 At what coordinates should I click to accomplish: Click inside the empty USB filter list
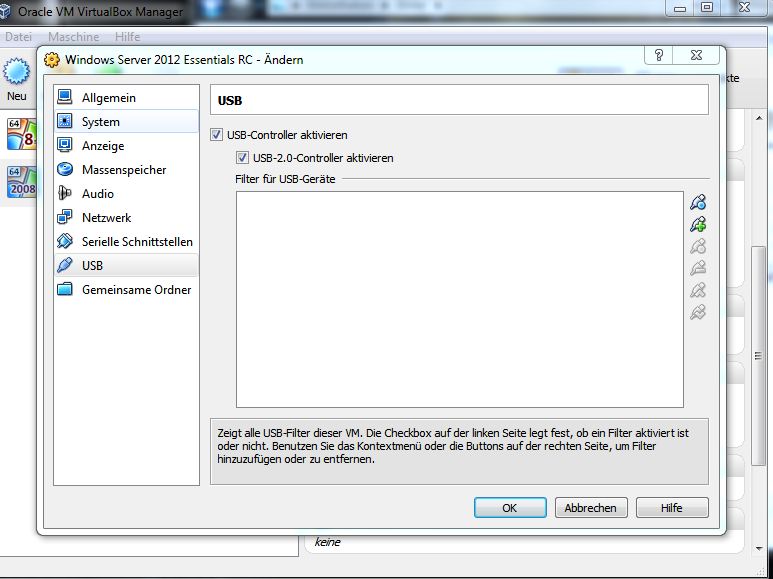(x=459, y=299)
